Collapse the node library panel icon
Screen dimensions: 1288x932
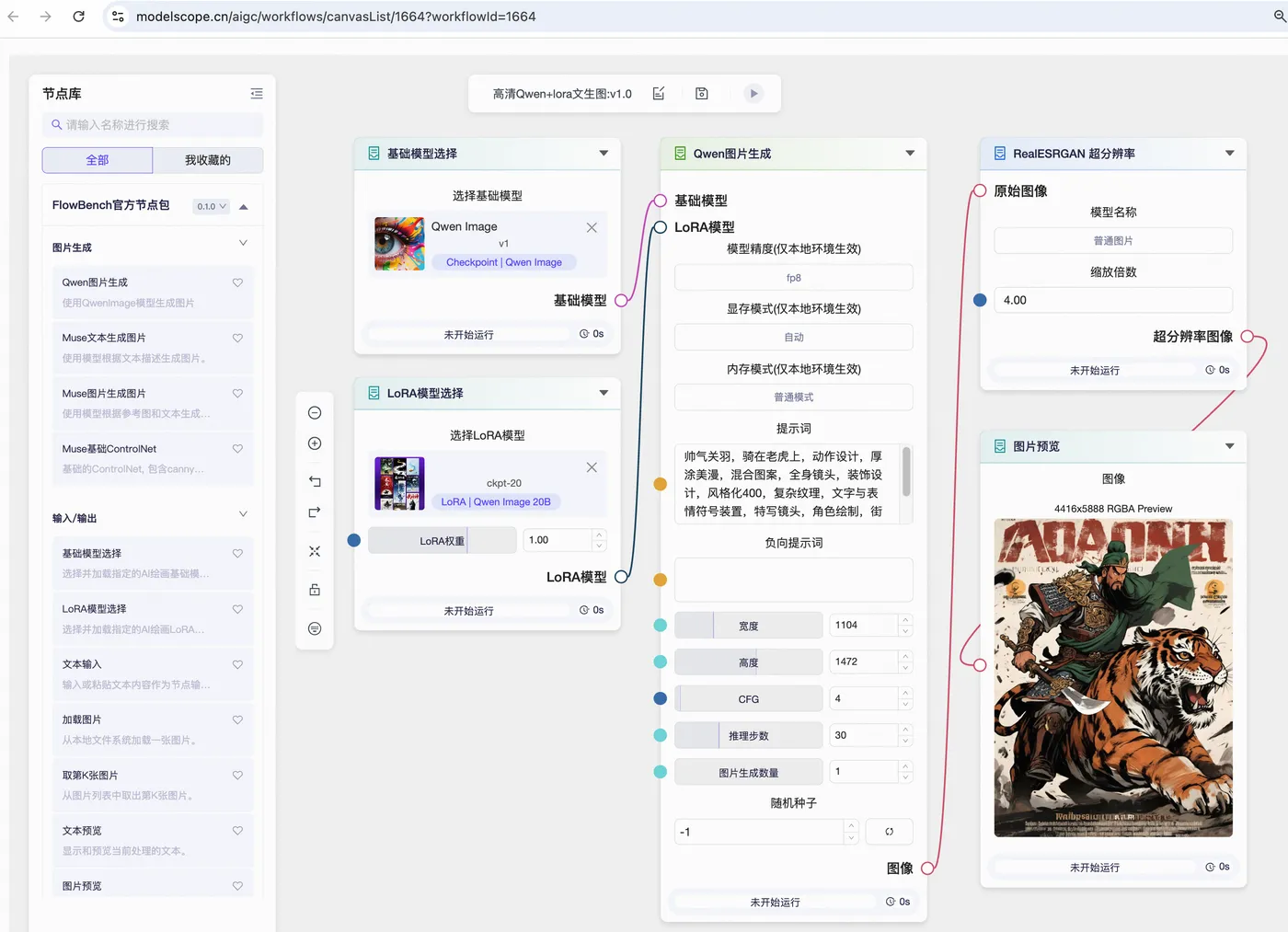pos(257,94)
